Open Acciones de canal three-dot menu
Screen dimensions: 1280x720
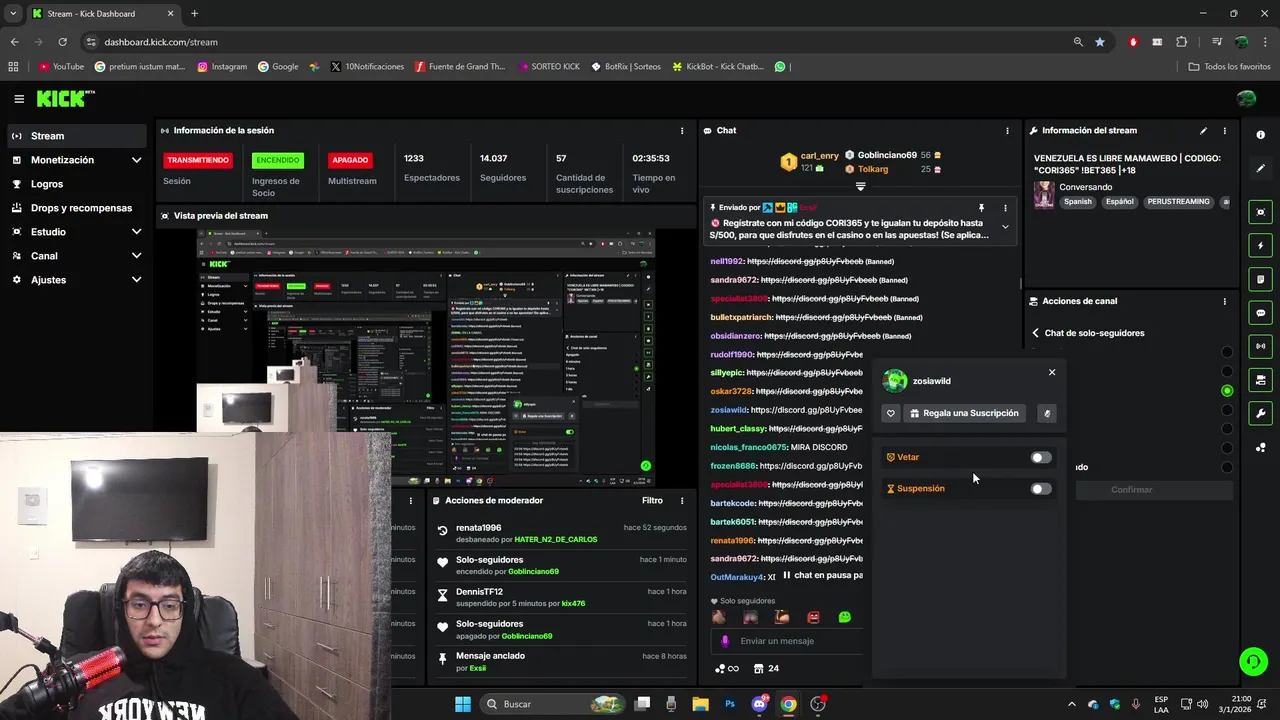1224,301
